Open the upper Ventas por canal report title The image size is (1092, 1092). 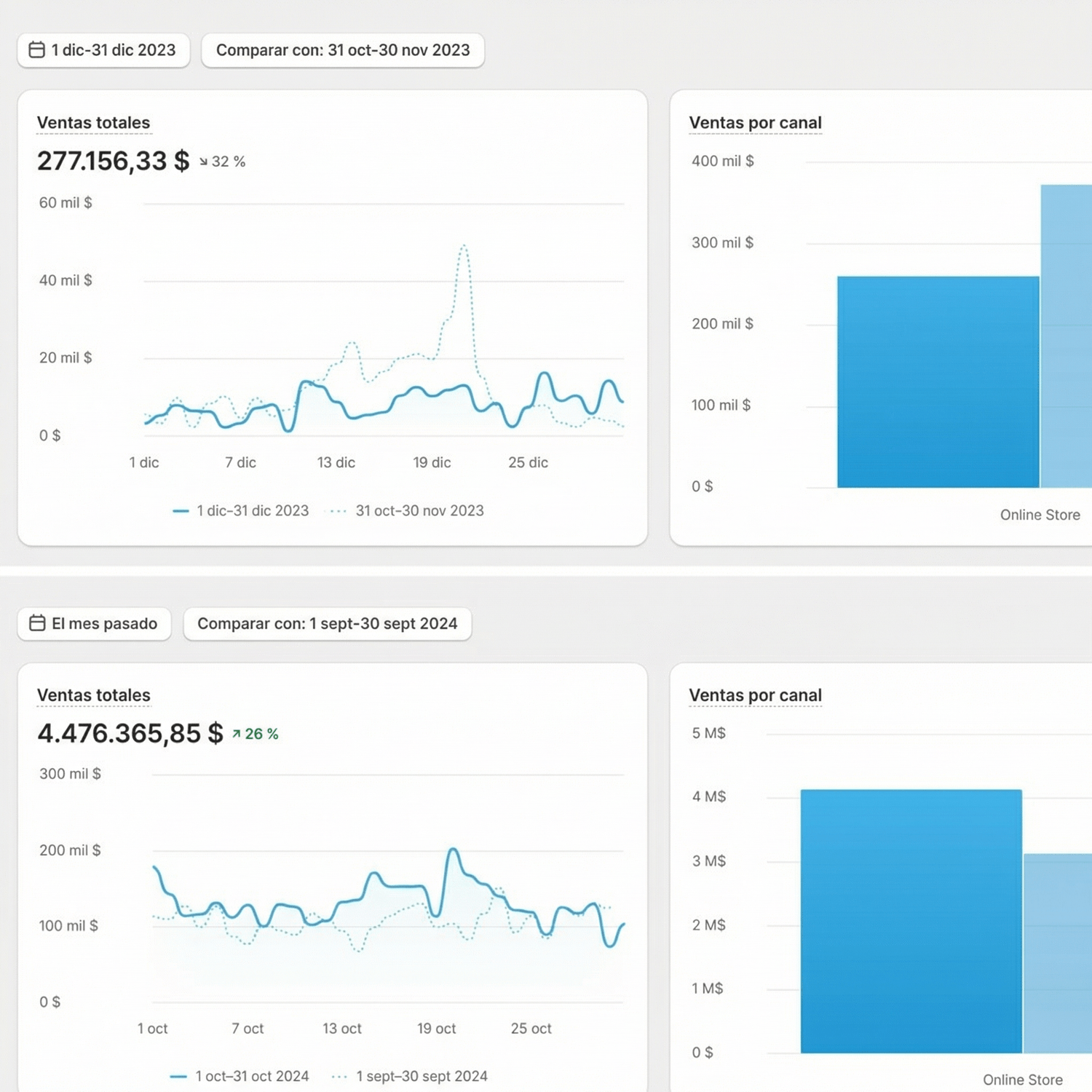point(755,123)
